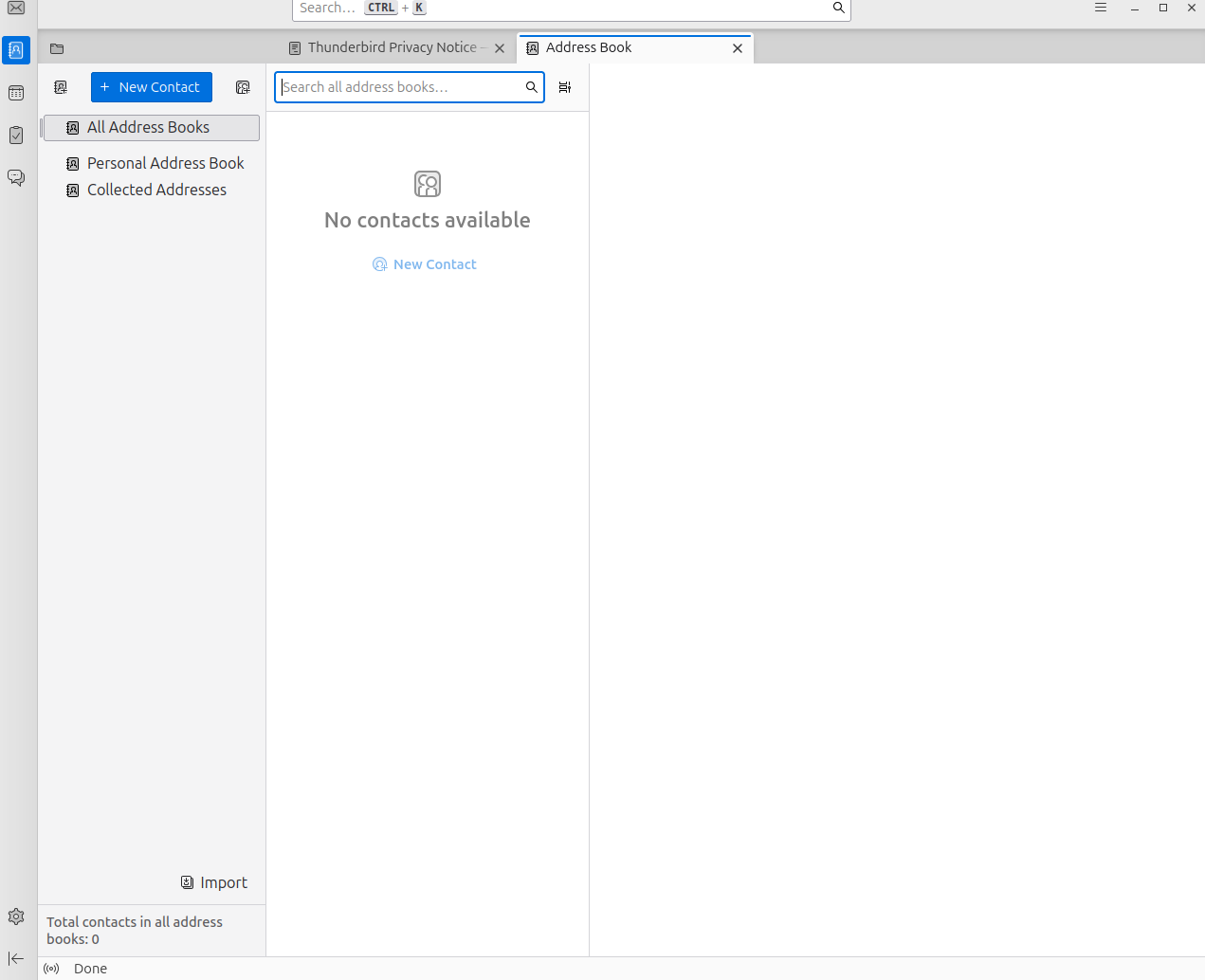Viewport: 1205px width, 980px height.
Task: Open the Calendar space
Action: pos(16,93)
